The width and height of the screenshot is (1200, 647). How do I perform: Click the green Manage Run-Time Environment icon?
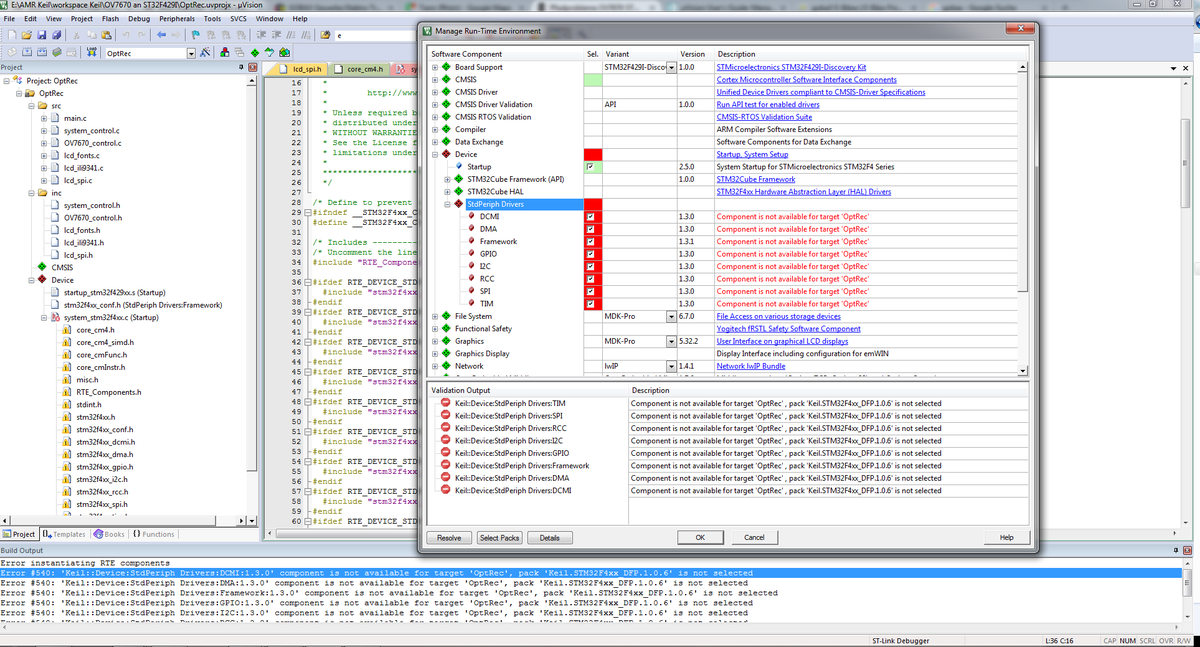point(255,53)
